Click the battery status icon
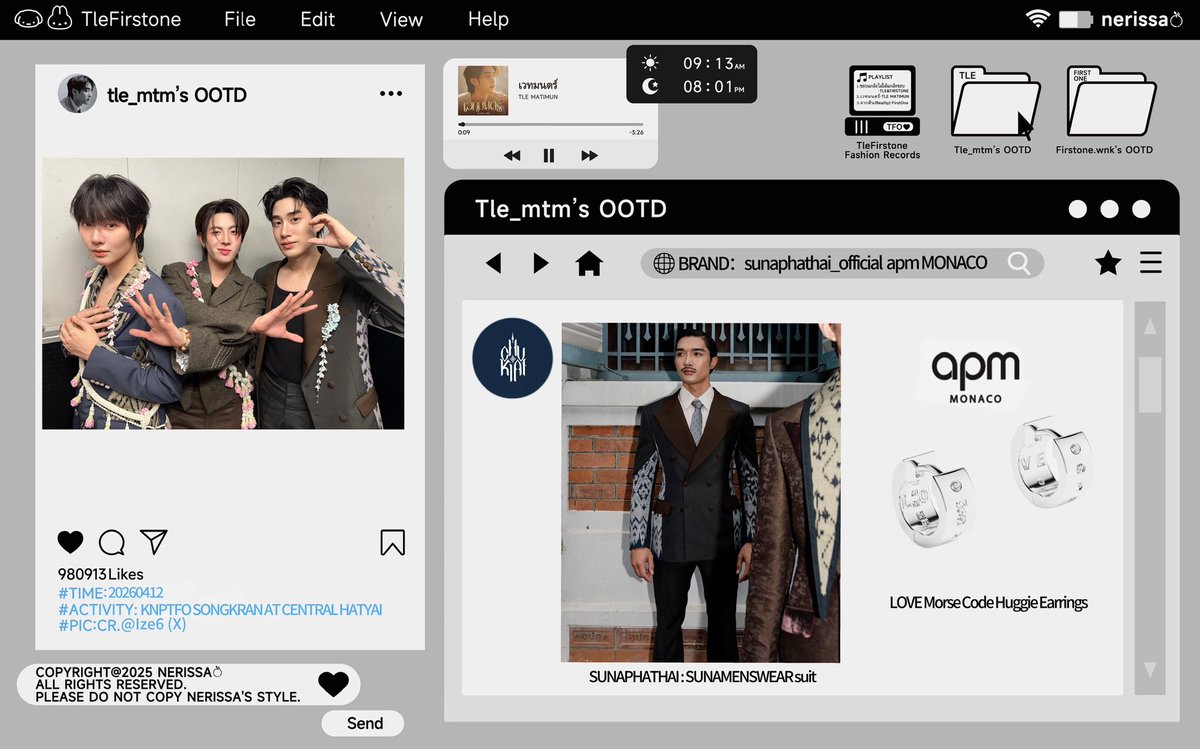Screen dimensions: 1200x749 pos(1075,19)
